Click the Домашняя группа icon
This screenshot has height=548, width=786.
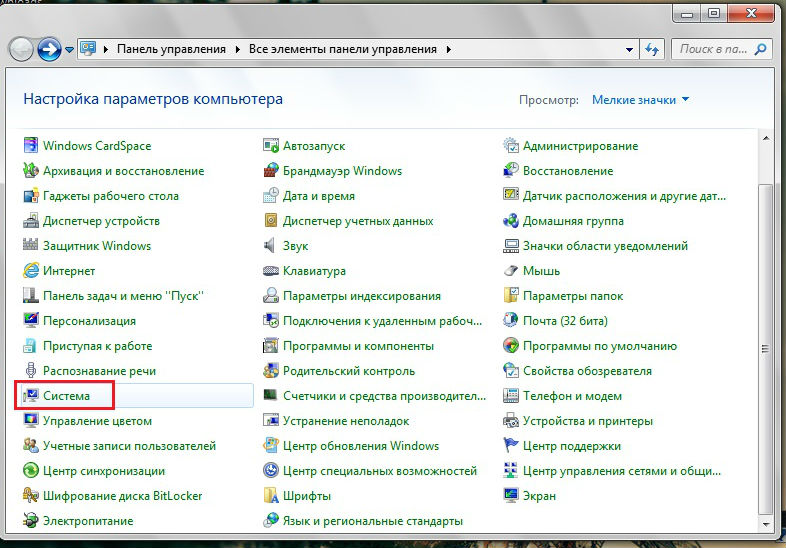(x=511, y=221)
